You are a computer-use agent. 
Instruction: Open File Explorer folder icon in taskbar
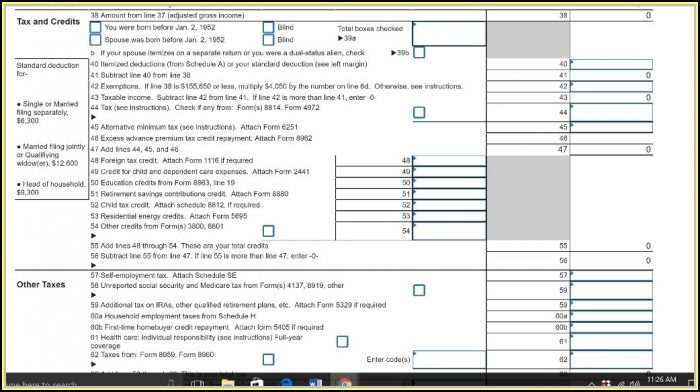(228, 383)
